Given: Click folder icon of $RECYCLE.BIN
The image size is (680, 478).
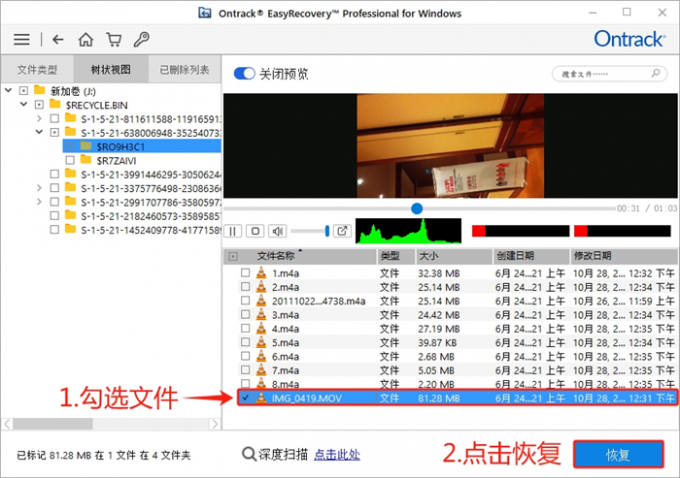Looking at the screenshot, I should pos(55,104).
